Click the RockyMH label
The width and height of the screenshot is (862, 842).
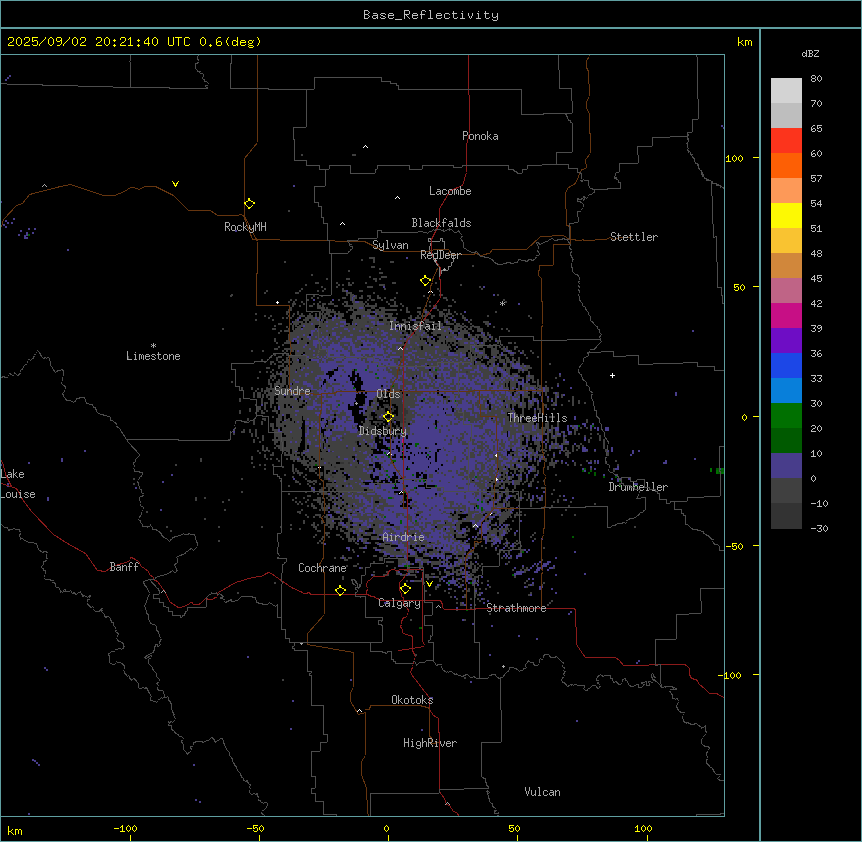(245, 227)
